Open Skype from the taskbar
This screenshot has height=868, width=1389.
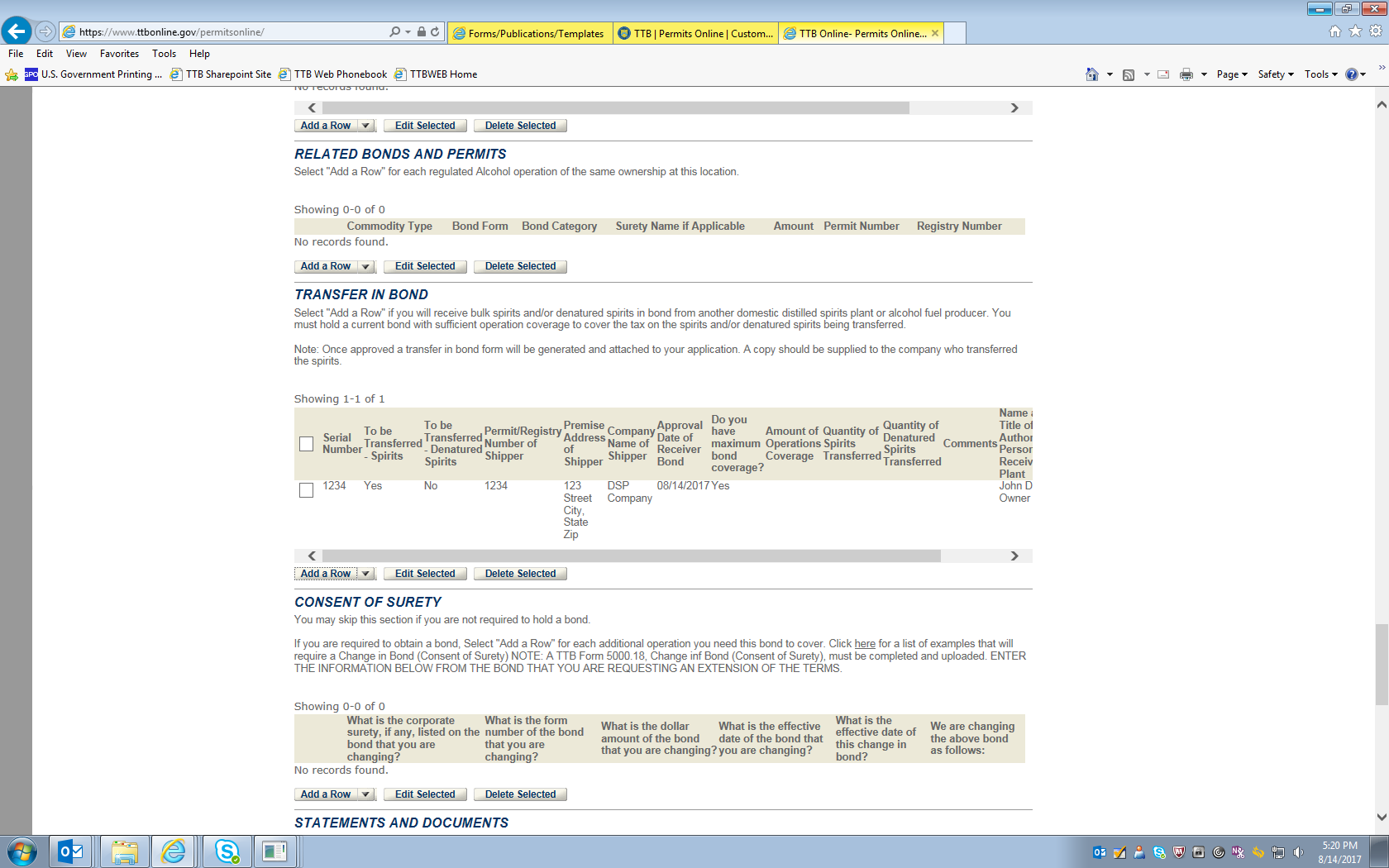pos(227,851)
